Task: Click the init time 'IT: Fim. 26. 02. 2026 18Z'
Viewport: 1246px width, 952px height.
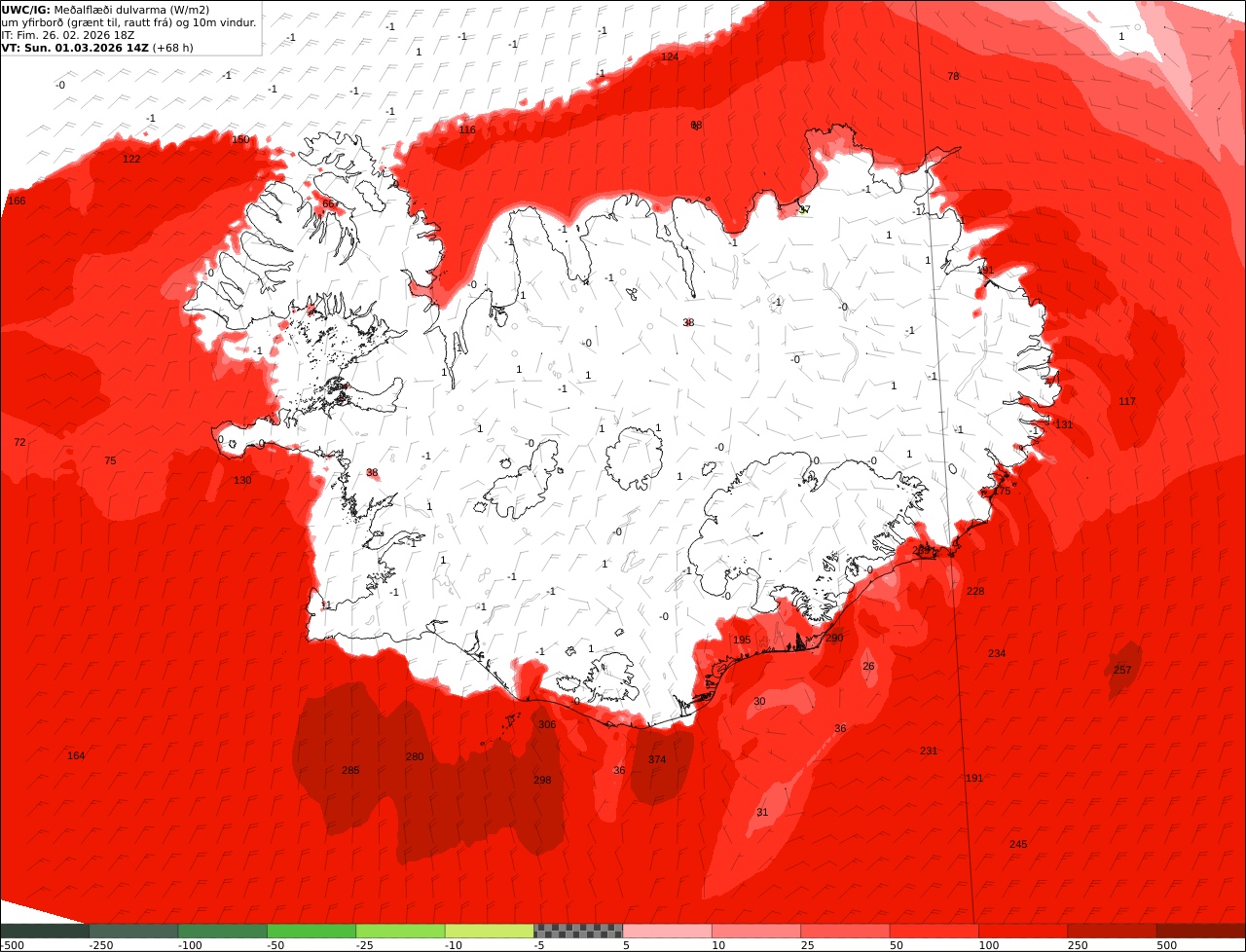Action: point(68,34)
